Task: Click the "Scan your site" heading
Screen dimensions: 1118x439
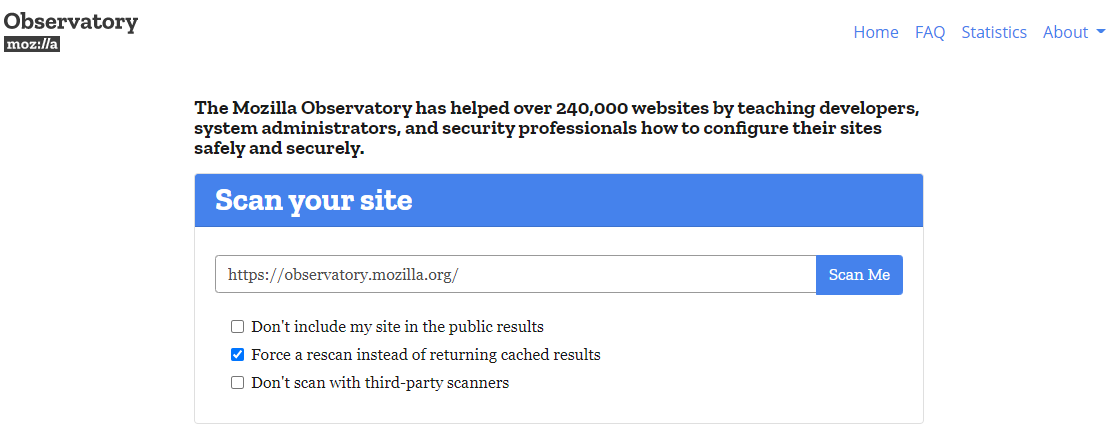Action: (x=313, y=200)
